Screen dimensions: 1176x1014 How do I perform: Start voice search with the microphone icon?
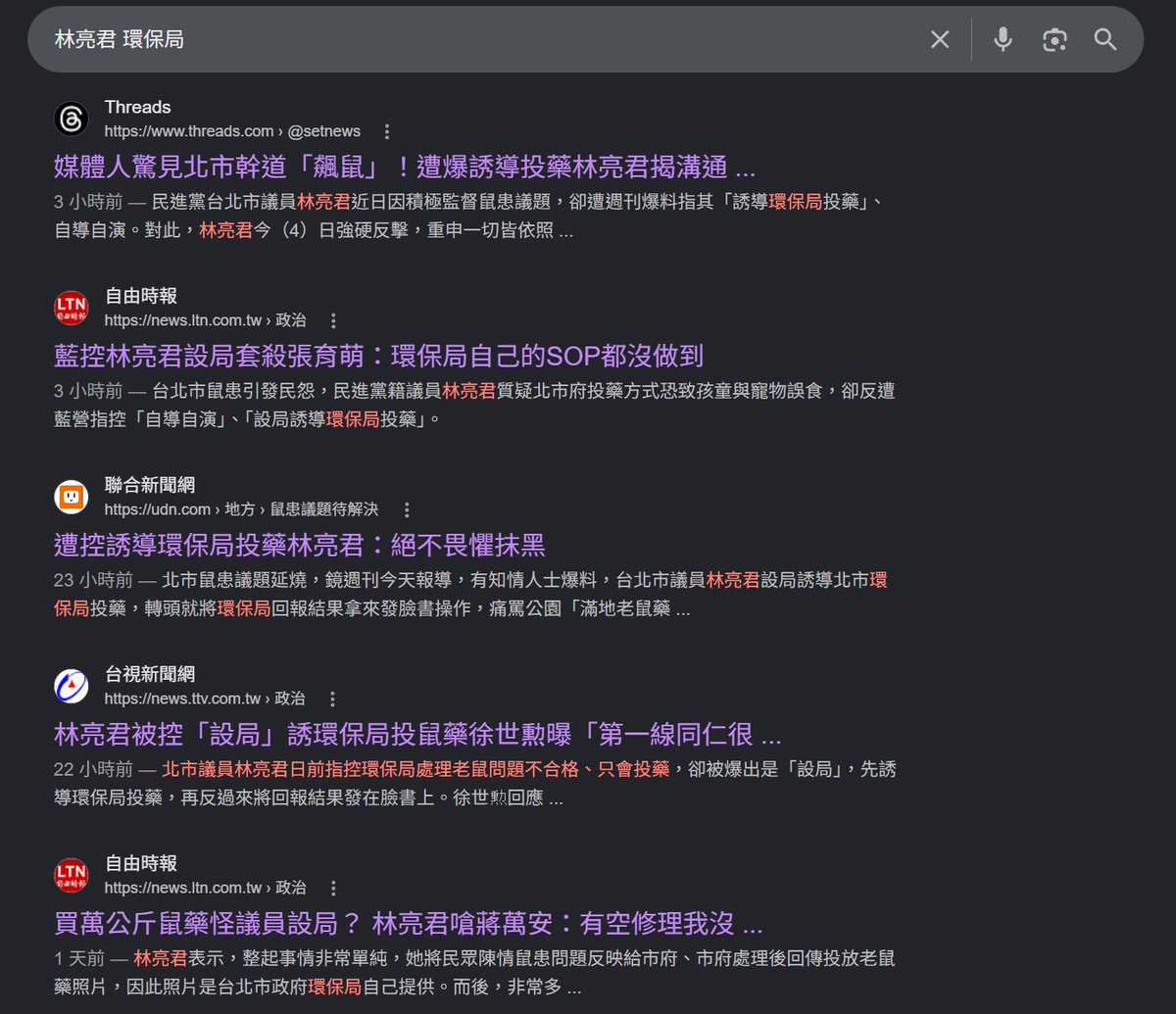(x=1003, y=39)
